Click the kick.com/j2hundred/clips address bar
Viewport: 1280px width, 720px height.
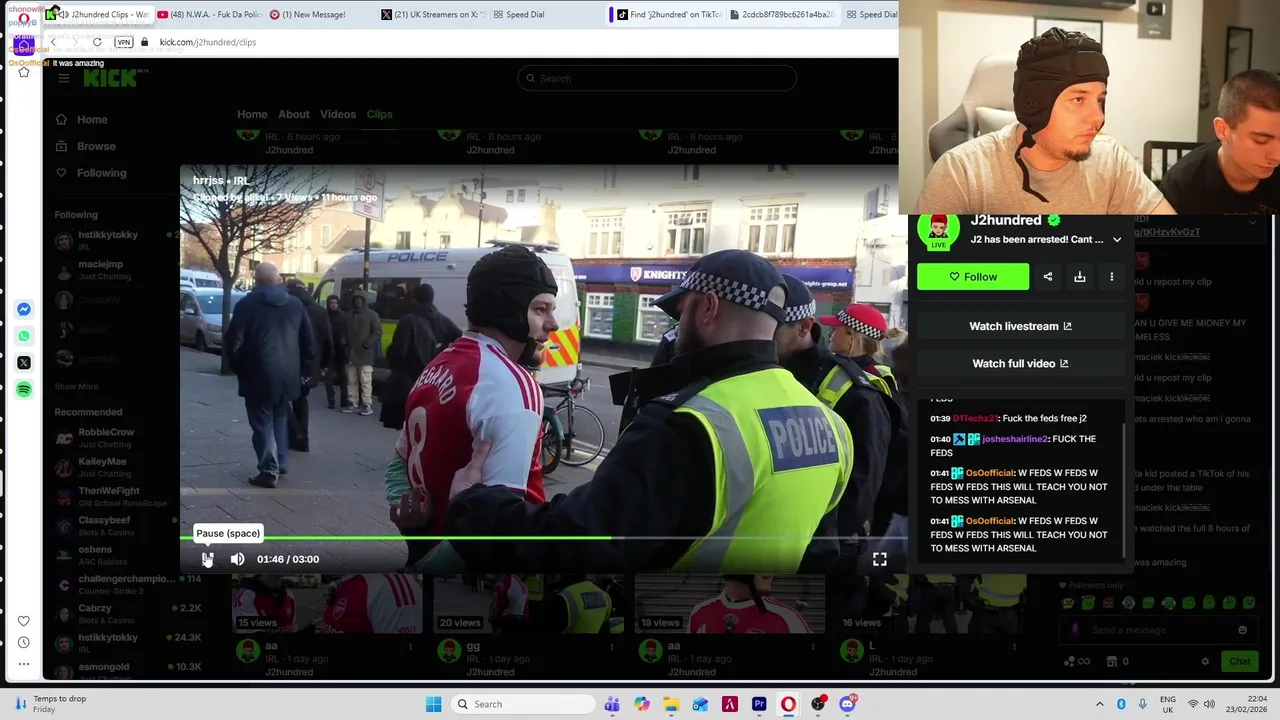click(208, 42)
